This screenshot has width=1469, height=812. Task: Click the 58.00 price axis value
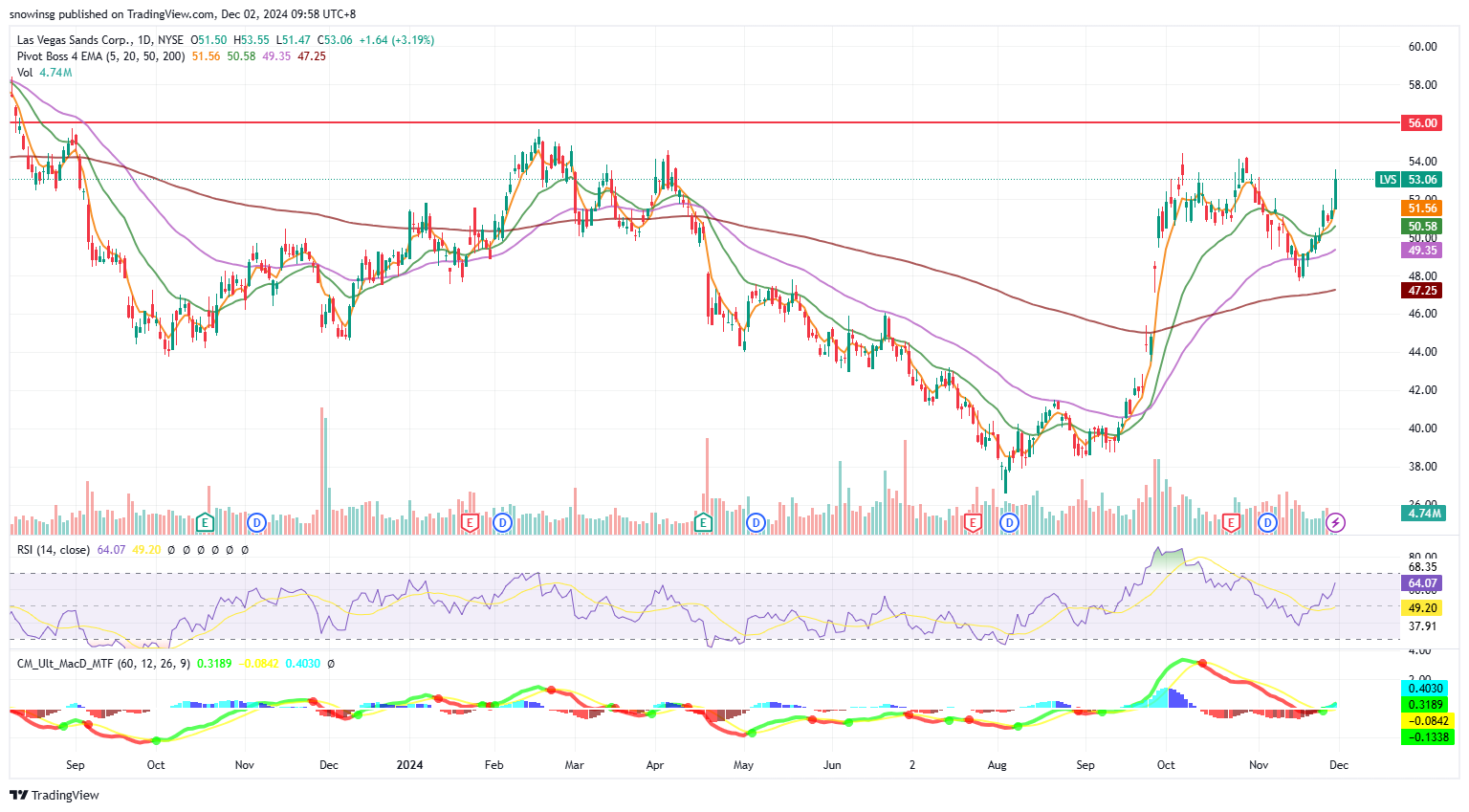[x=1422, y=84]
